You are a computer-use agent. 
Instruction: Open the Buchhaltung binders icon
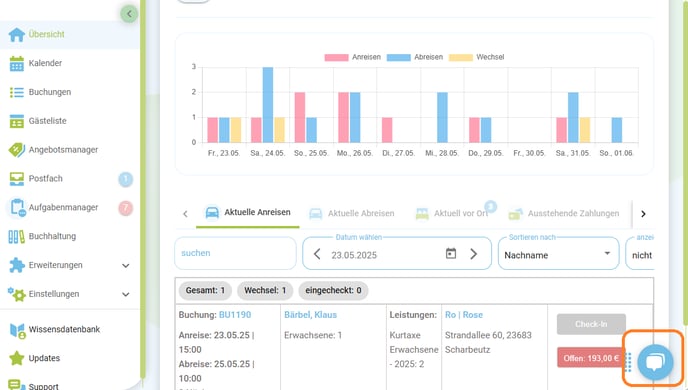point(17,236)
